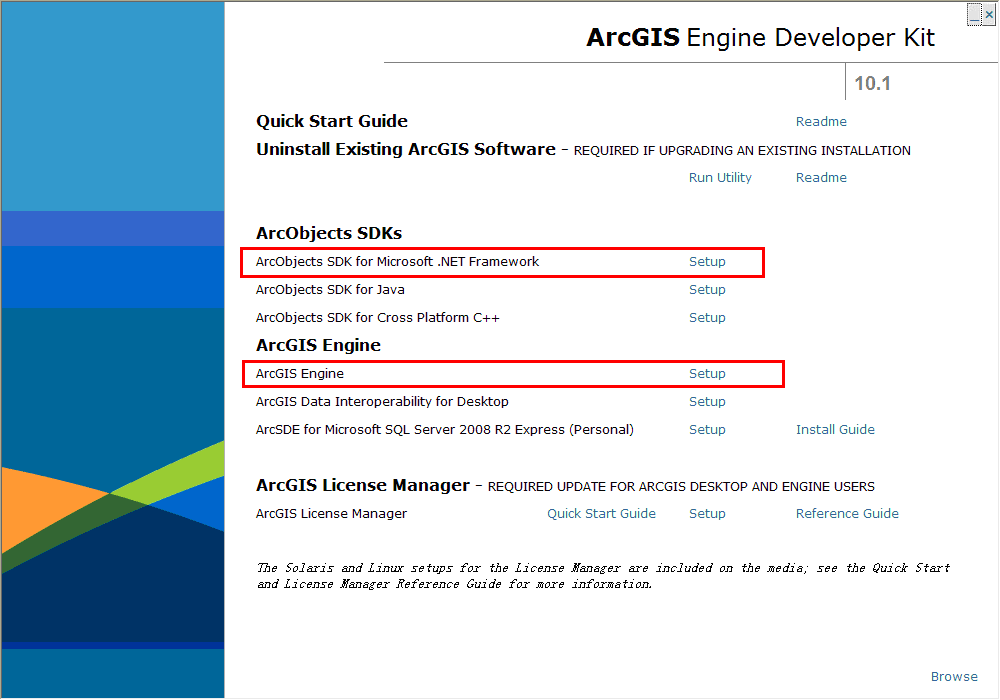Click the 'Uninstall Existing ArcGIS Software' heading
1000x700 pixels.
point(406,149)
